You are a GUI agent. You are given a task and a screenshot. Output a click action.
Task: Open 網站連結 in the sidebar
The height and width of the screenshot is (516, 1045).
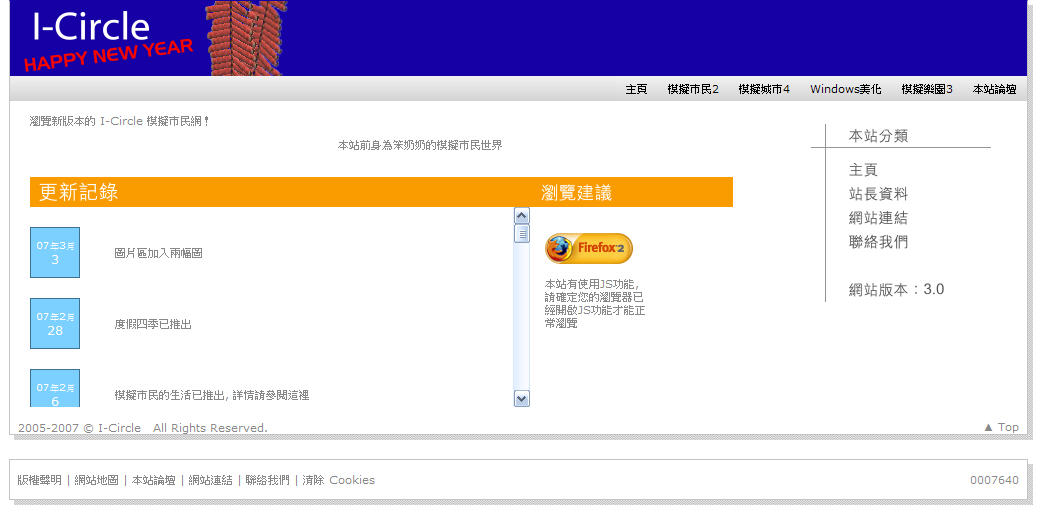tap(878, 218)
